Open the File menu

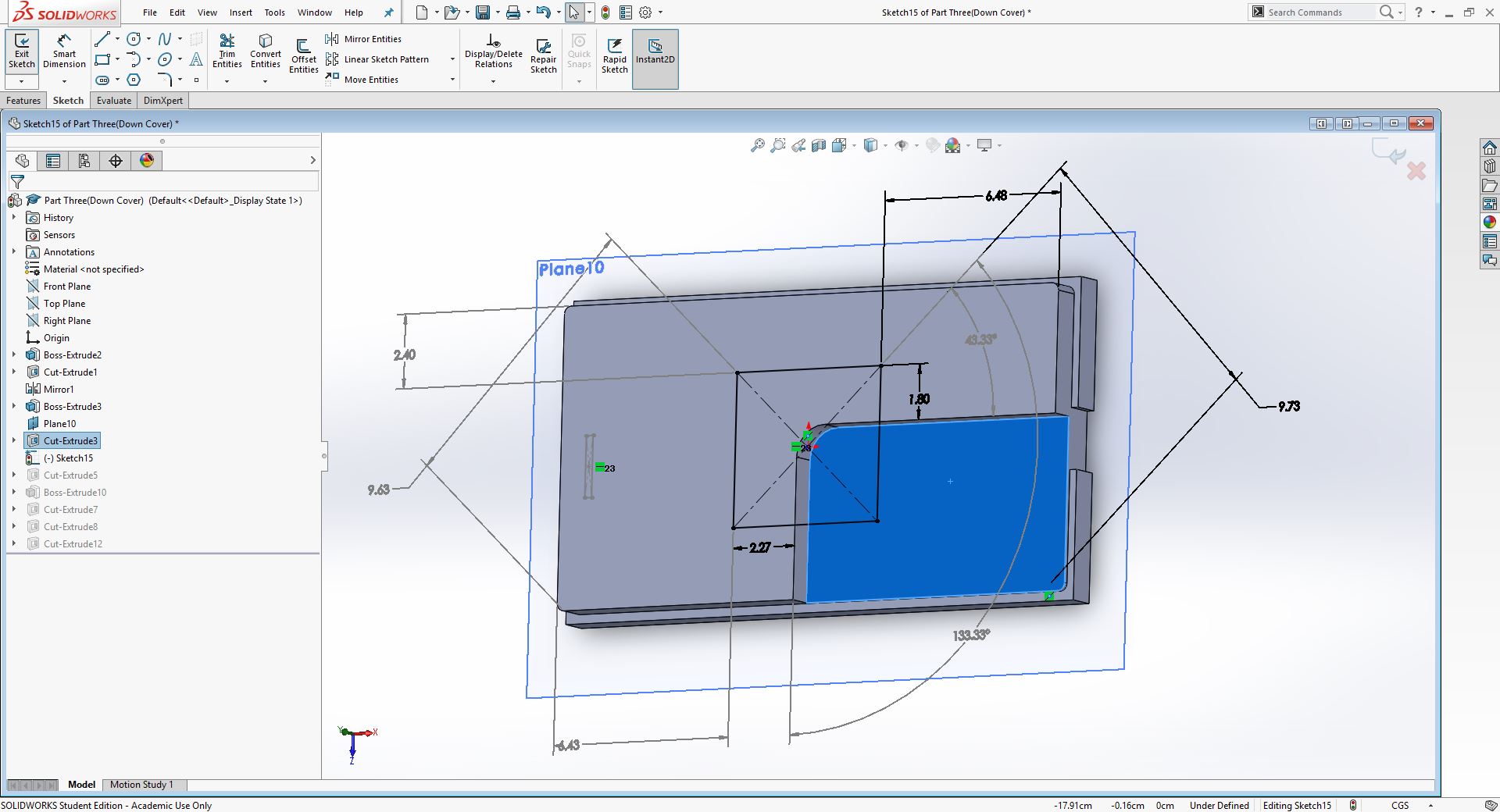150,12
